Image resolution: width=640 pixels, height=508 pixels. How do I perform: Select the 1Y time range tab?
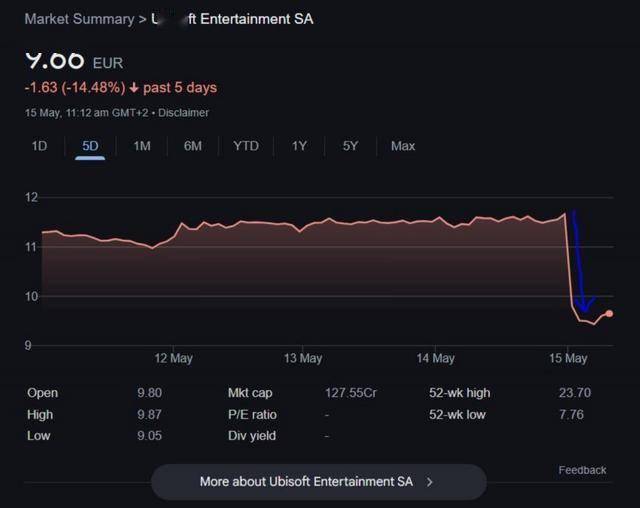coord(299,146)
